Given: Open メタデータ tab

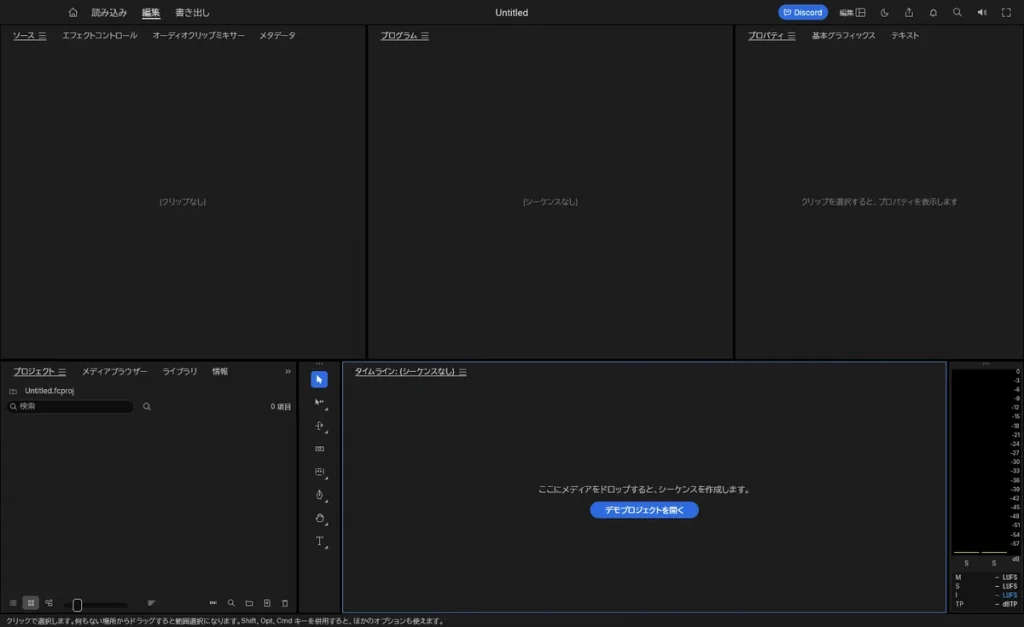Looking at the screenshot, I should [x=278, y=35].
